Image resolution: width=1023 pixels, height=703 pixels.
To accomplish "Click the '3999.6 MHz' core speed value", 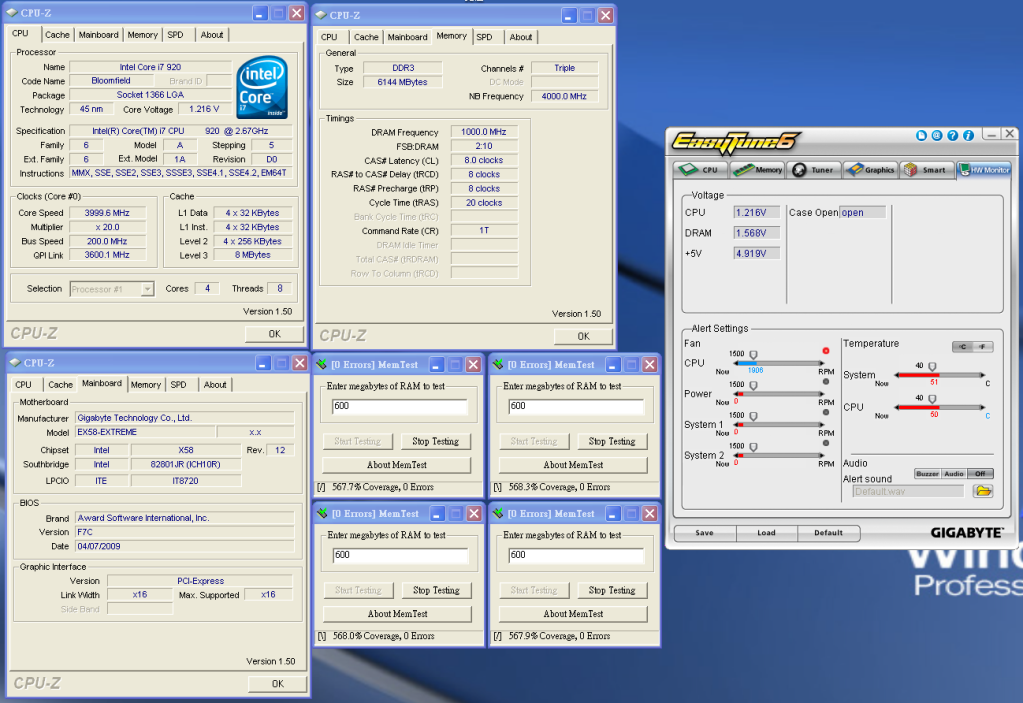I will pyautogui.click(x=107, y=213).
